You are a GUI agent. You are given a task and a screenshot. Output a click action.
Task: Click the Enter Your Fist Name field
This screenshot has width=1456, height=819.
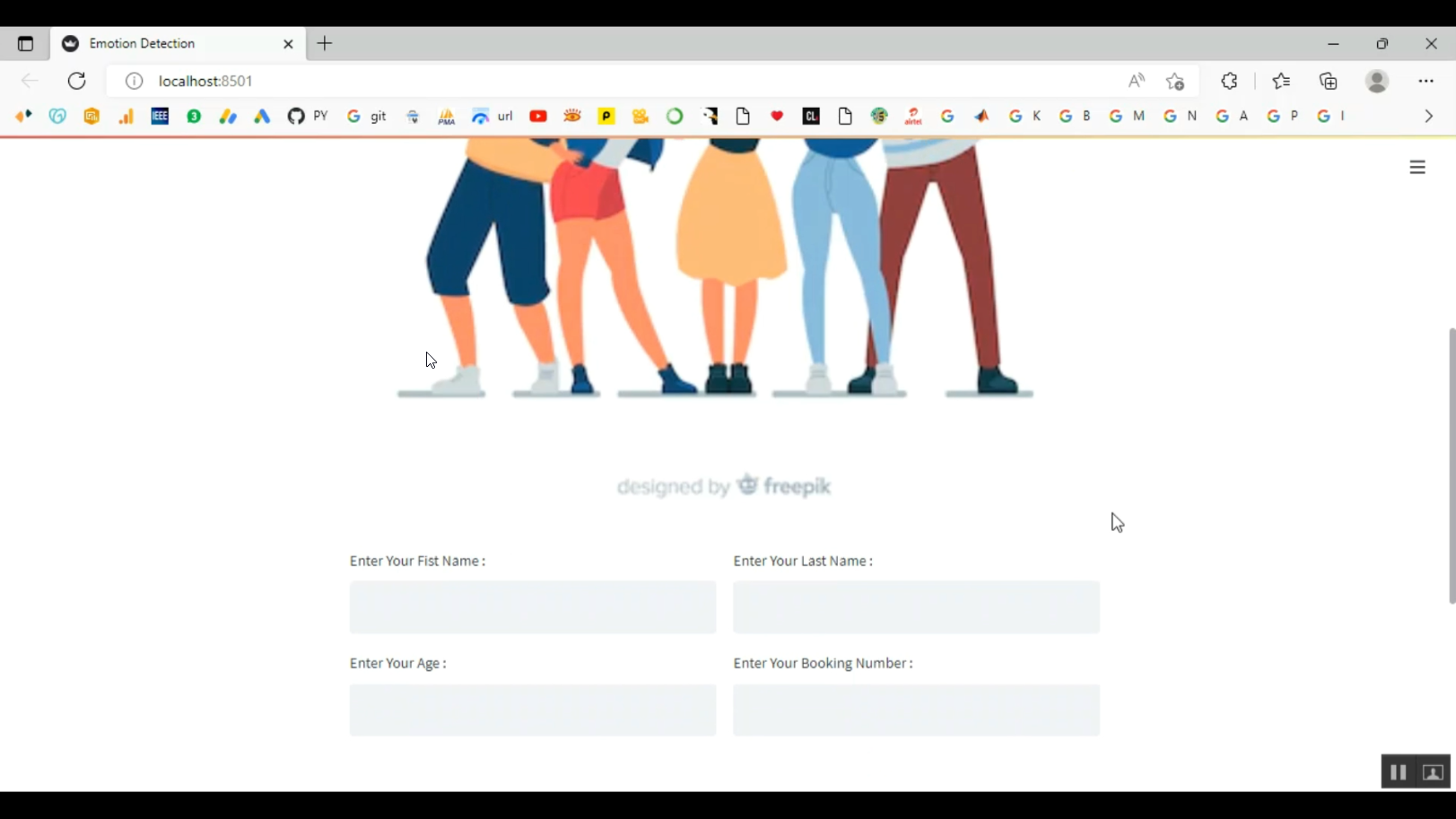(533, 607)
